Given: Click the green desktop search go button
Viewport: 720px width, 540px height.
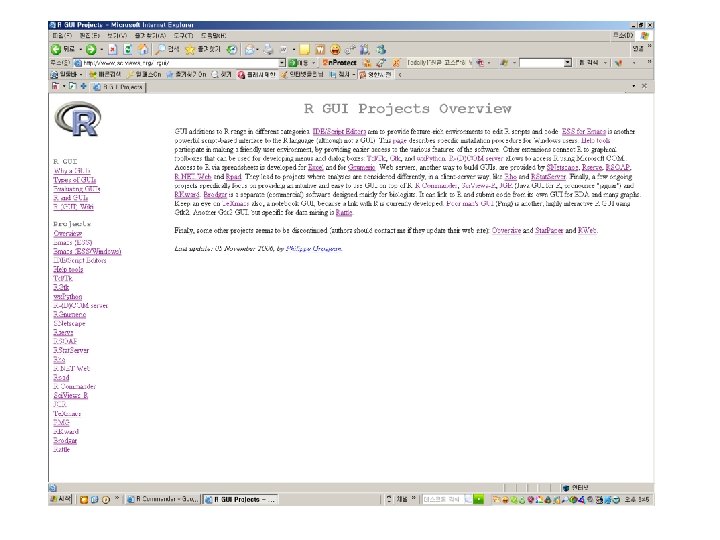Looking at the screenshot, I should click(x=478, y=499).
